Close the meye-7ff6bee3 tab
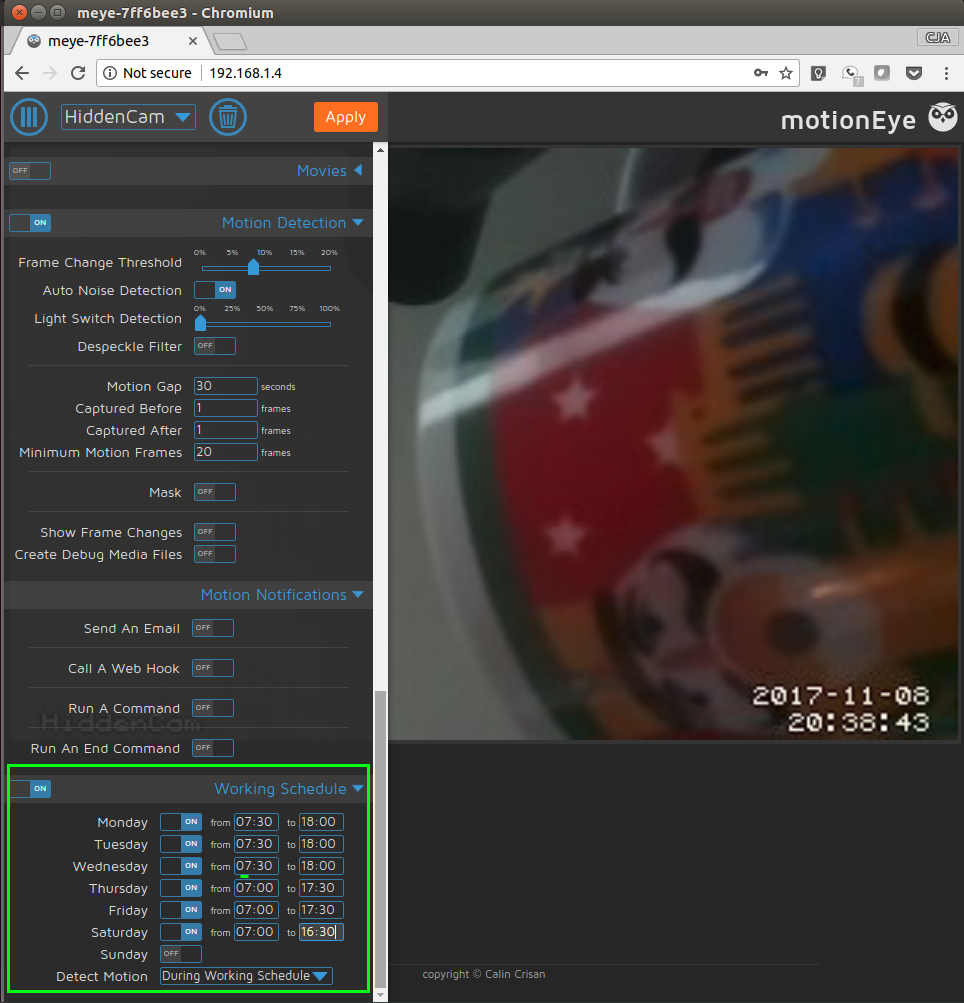 pos(193,41)
